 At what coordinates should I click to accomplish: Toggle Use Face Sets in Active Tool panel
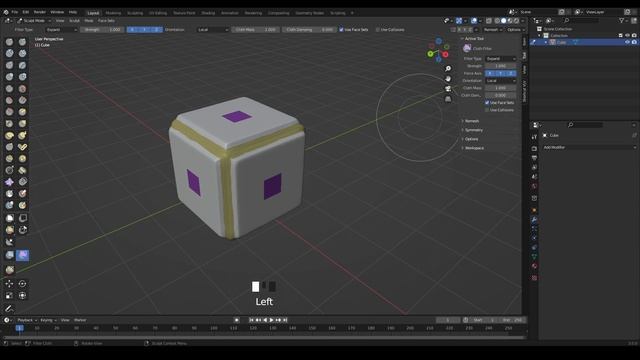(x=487, y=102)
